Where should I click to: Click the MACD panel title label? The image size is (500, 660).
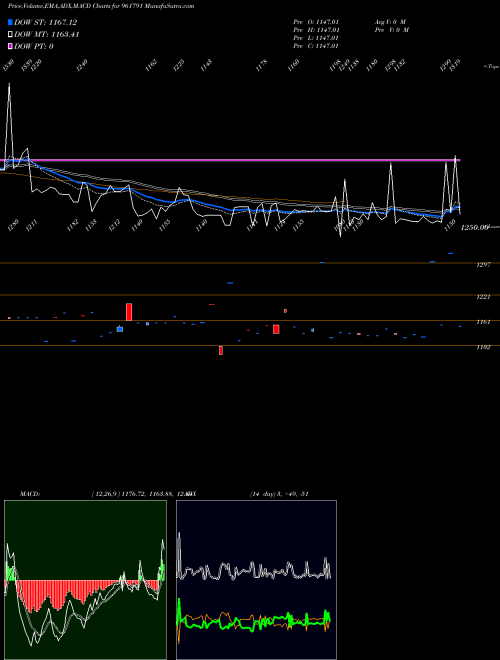click(30, 494)
